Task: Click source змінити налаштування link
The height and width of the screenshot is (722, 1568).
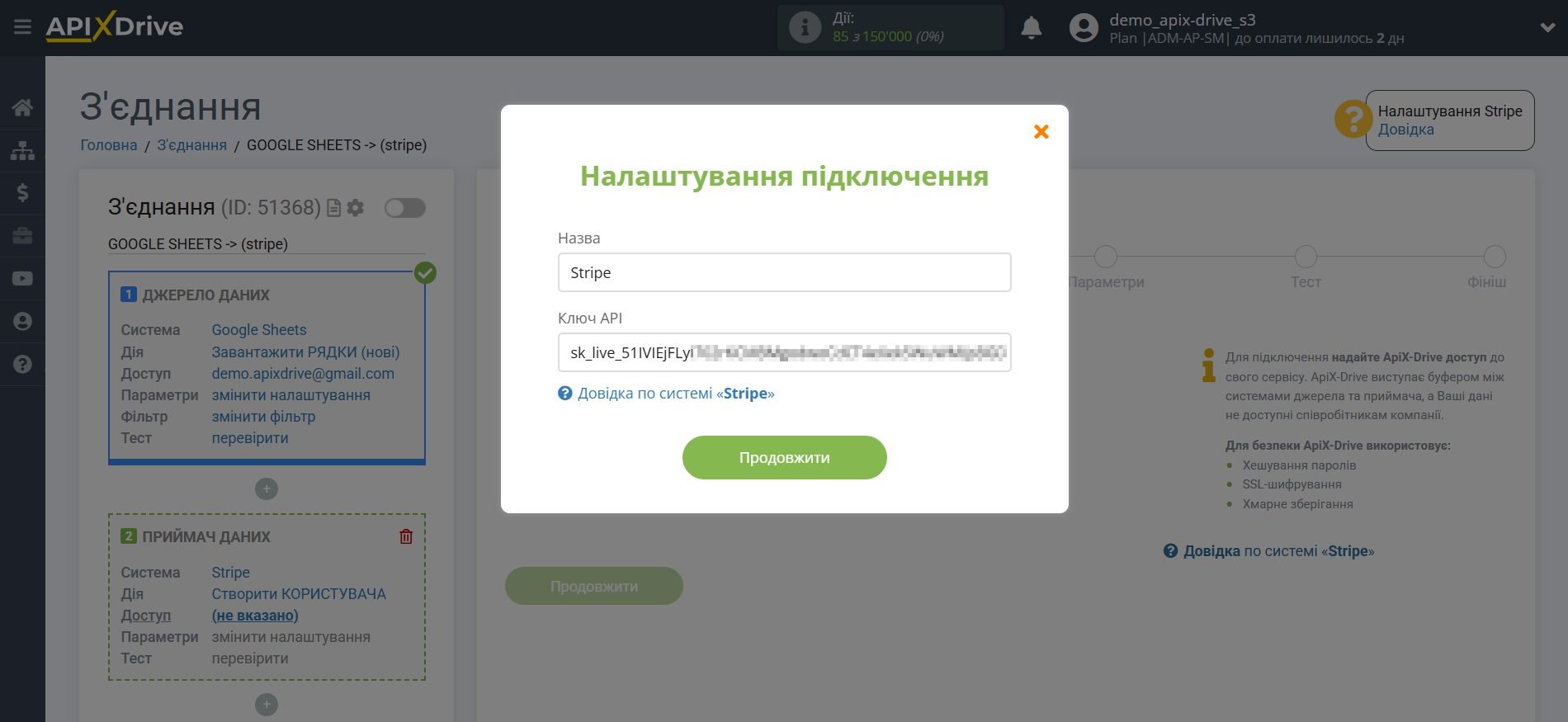Action: tap(290, 395)
